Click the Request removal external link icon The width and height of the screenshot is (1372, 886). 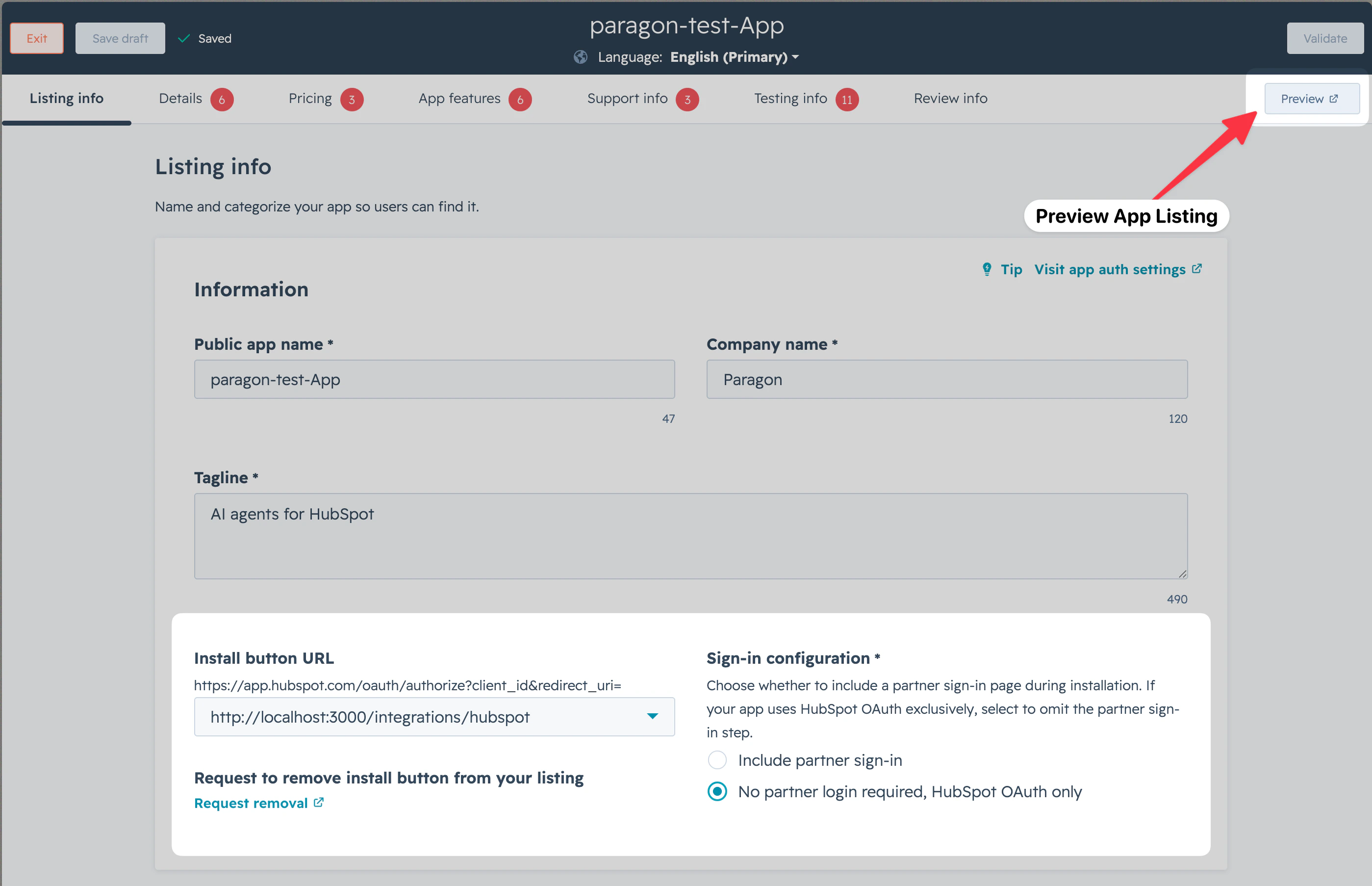[x=319, y=802]
